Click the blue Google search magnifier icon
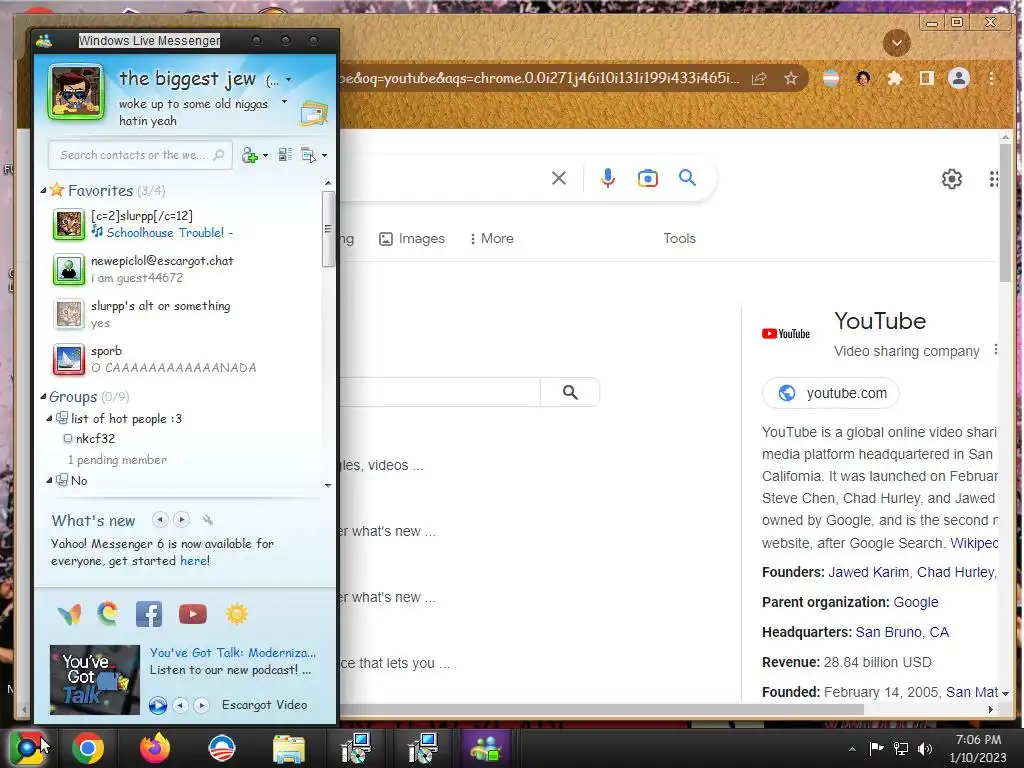The height and width of the screenshot is (768, 1024). pos(687,177)
